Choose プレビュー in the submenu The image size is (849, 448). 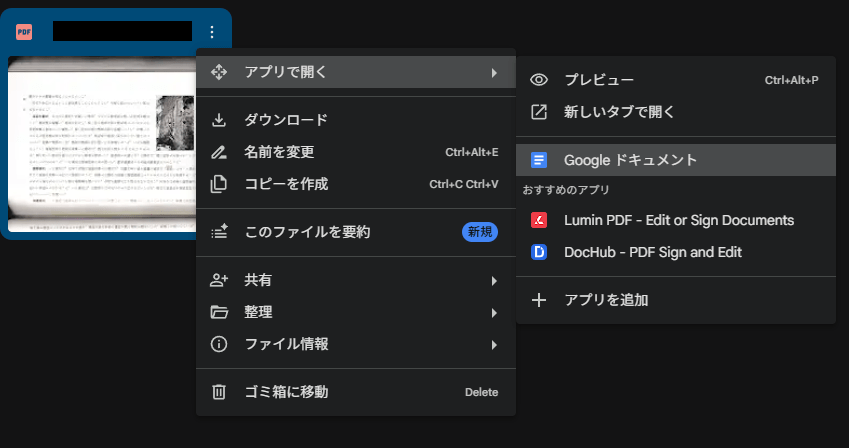[676, 80]
